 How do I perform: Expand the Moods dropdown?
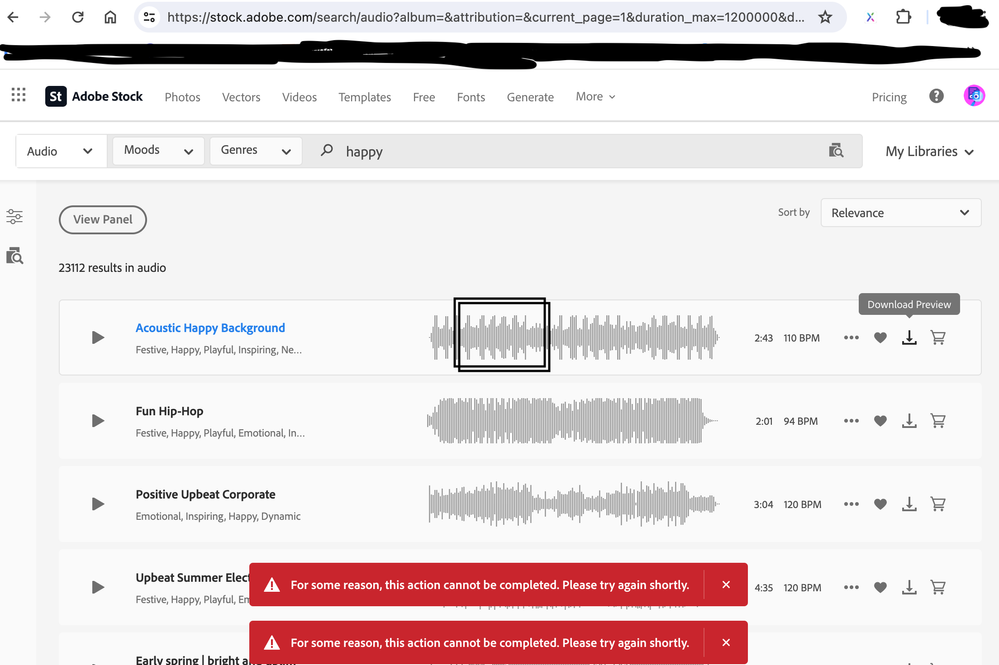click(x=158, y=151)
